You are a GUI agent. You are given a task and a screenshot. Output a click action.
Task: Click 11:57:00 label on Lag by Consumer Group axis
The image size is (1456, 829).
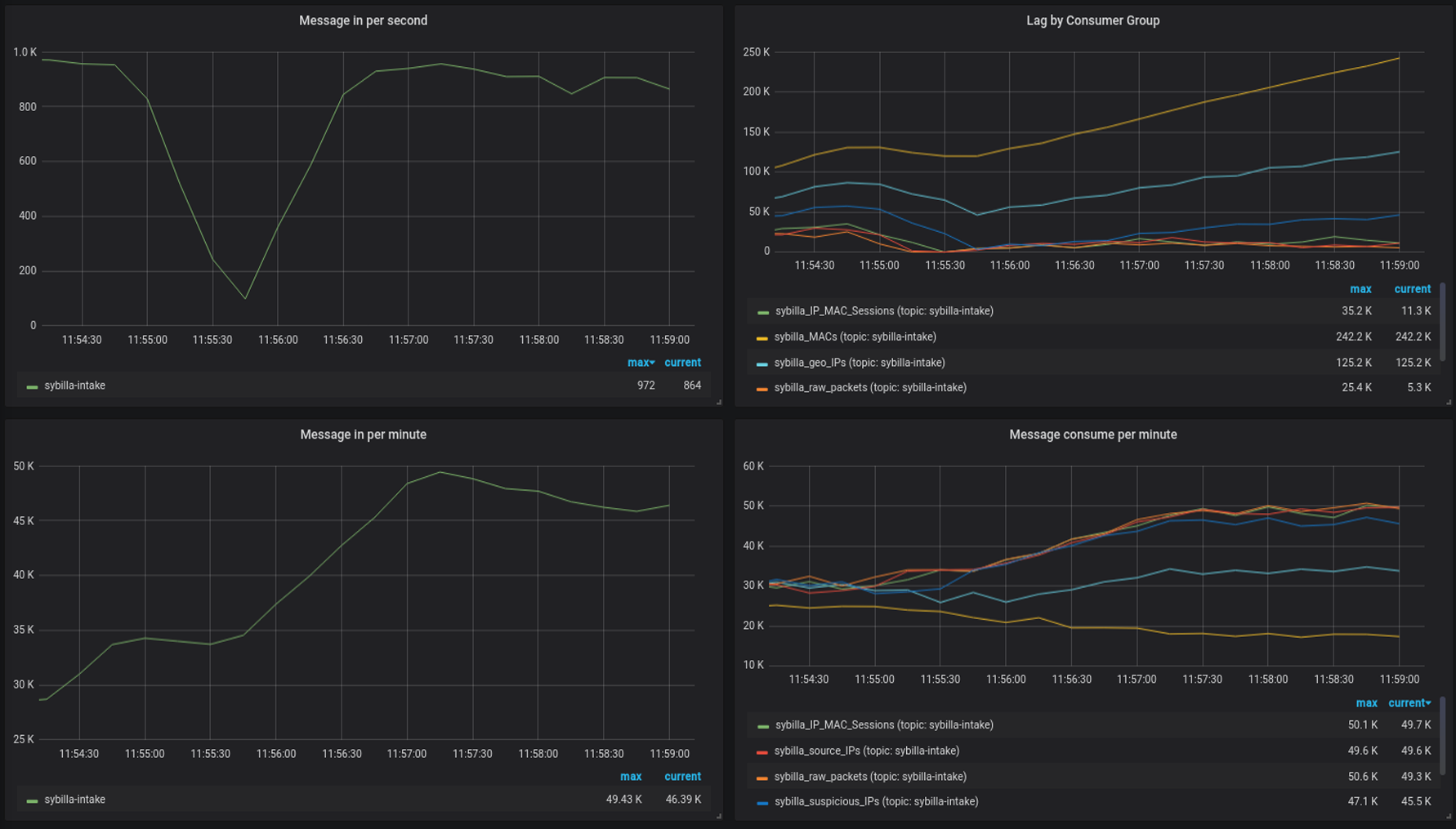[x=1139, y=265]
